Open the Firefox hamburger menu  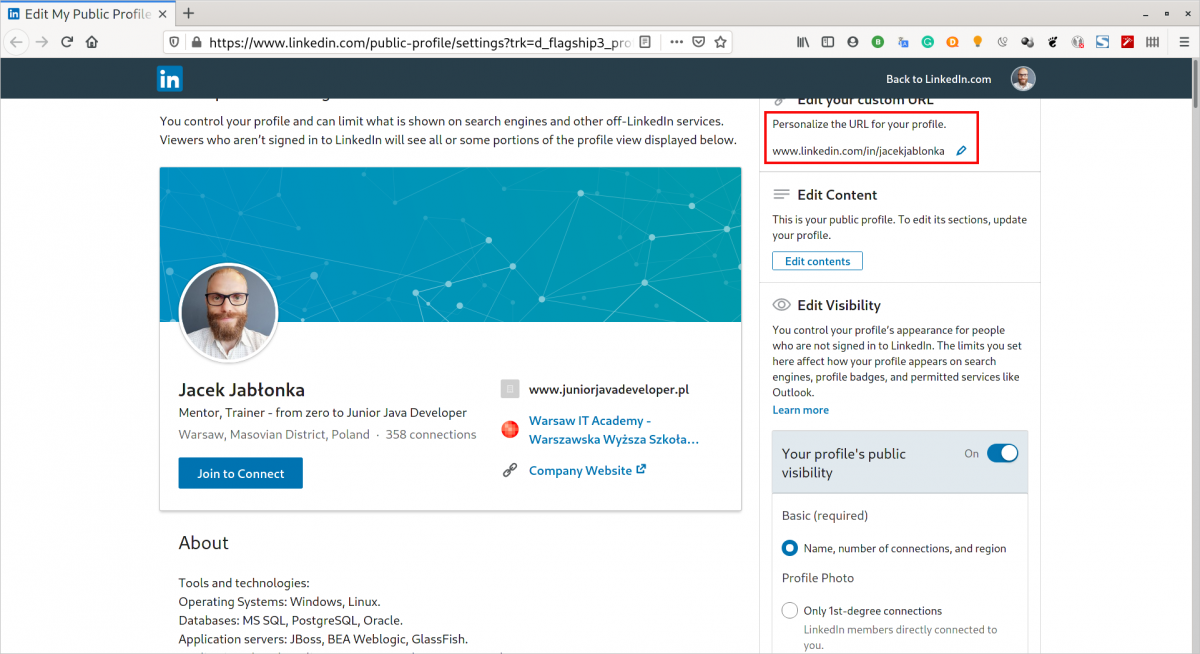click(x=1184, y=42)
